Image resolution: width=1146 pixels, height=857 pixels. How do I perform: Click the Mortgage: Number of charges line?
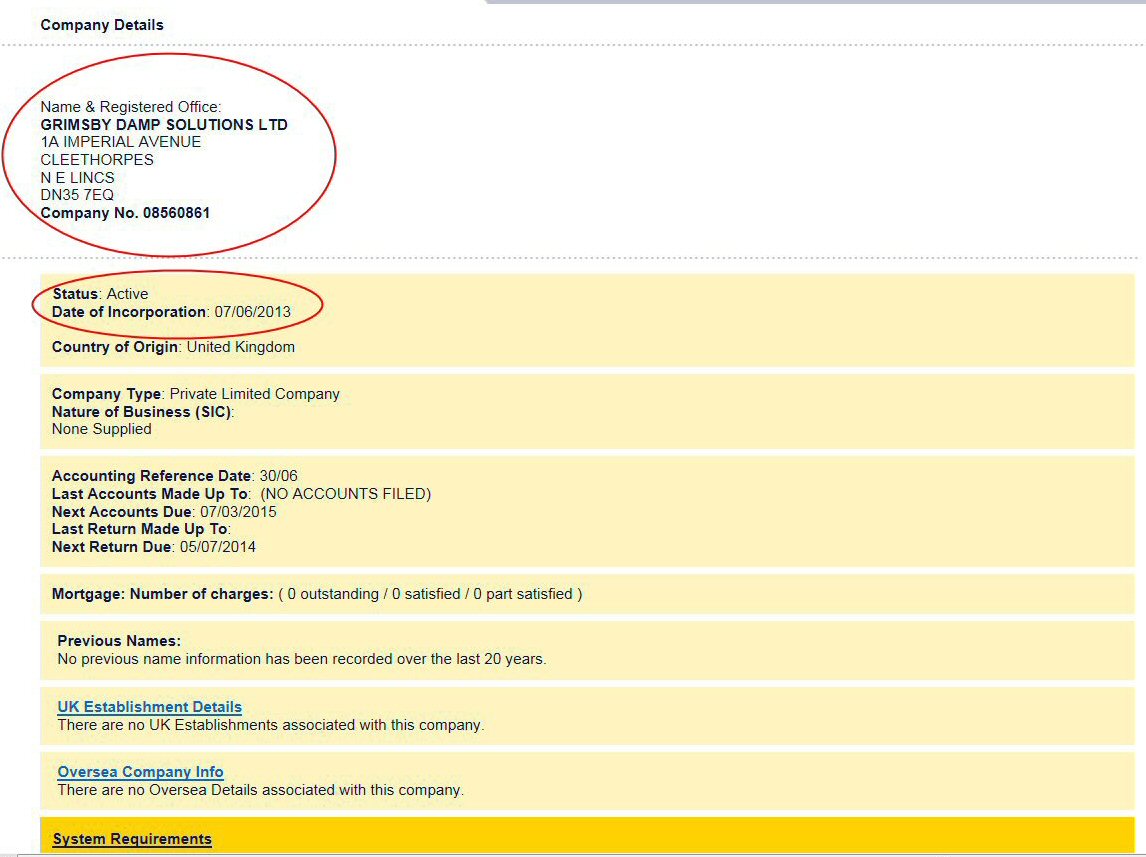tap(316, 594)
